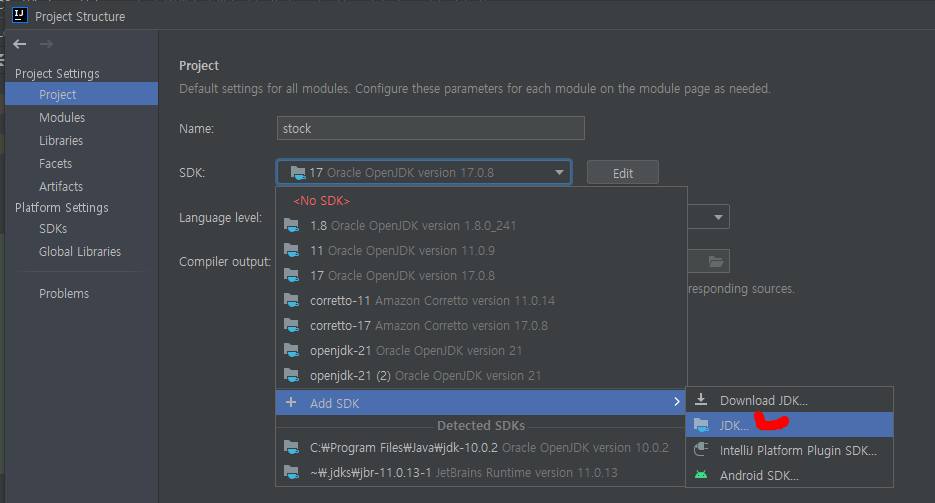Viewport: 935px width, 503px height.
Task: Click the Language level label
Action: pyautogui.click(x=221, y=218)
